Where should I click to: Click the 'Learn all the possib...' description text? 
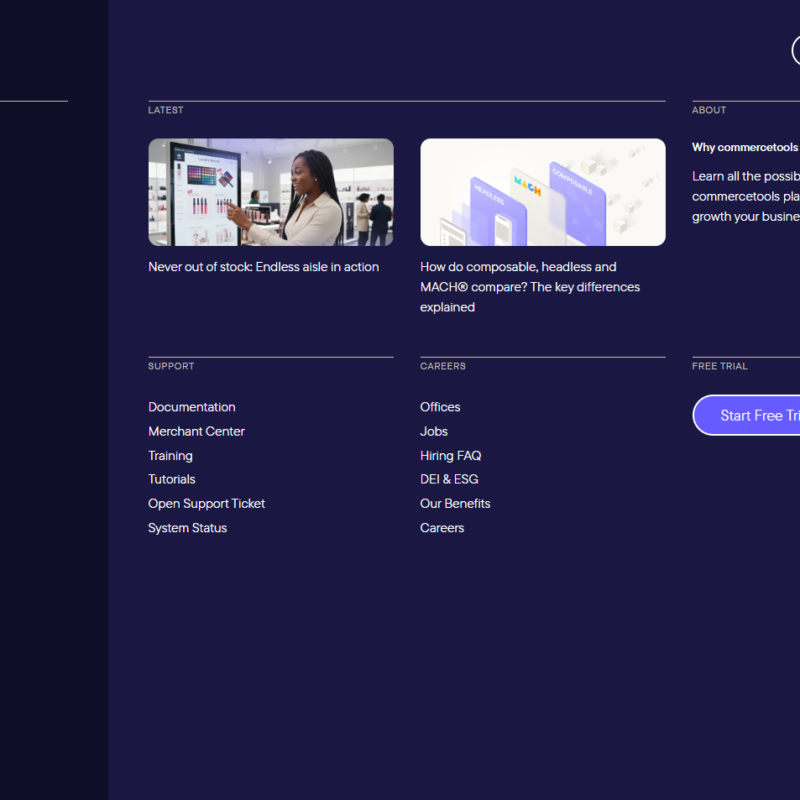[746, 196]
